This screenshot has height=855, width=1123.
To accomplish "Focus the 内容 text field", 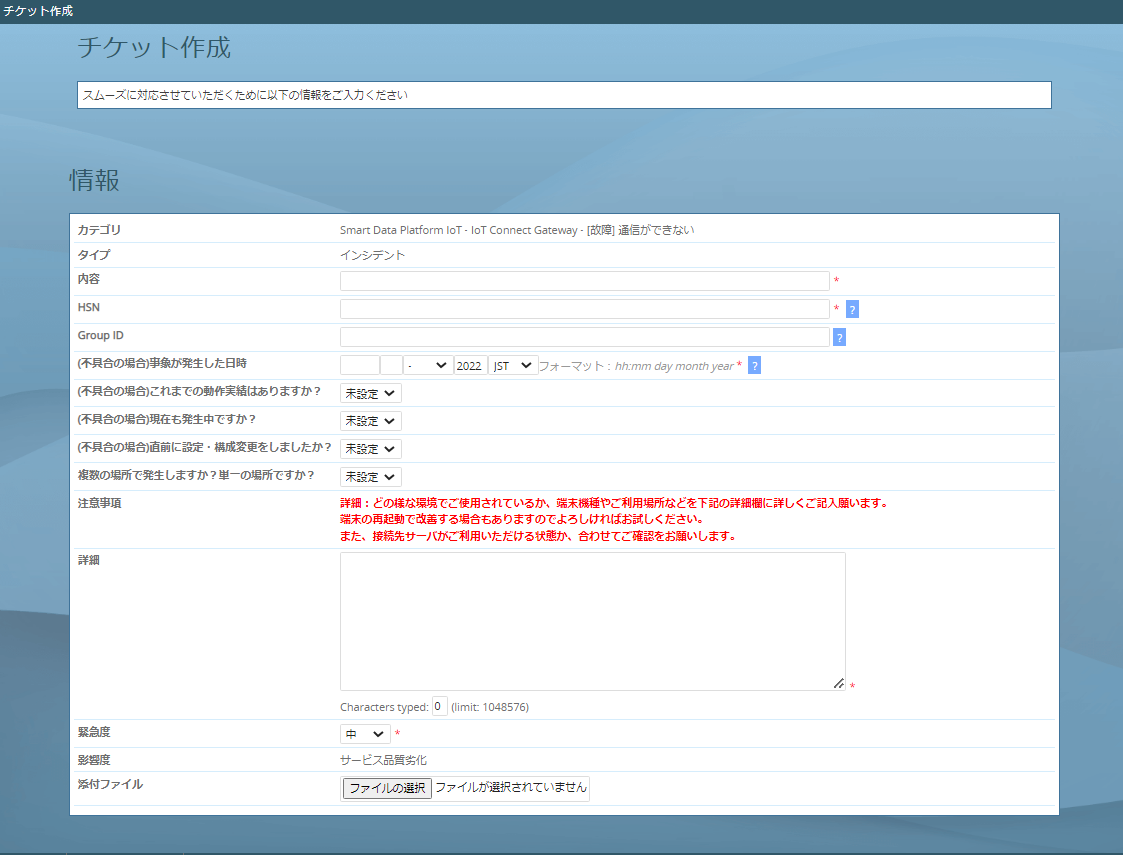I will click(584, 281).
